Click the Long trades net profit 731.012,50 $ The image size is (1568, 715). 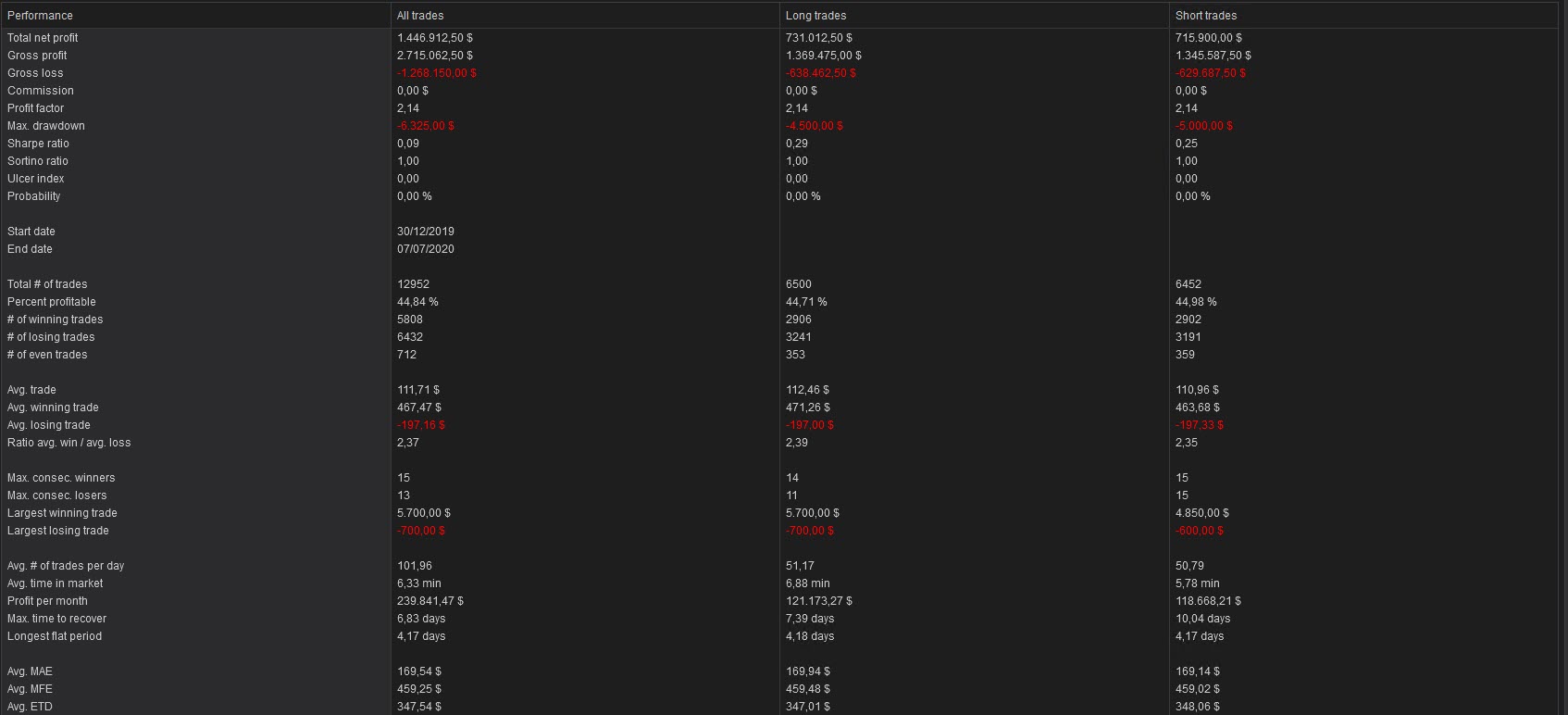pos(818,38)
